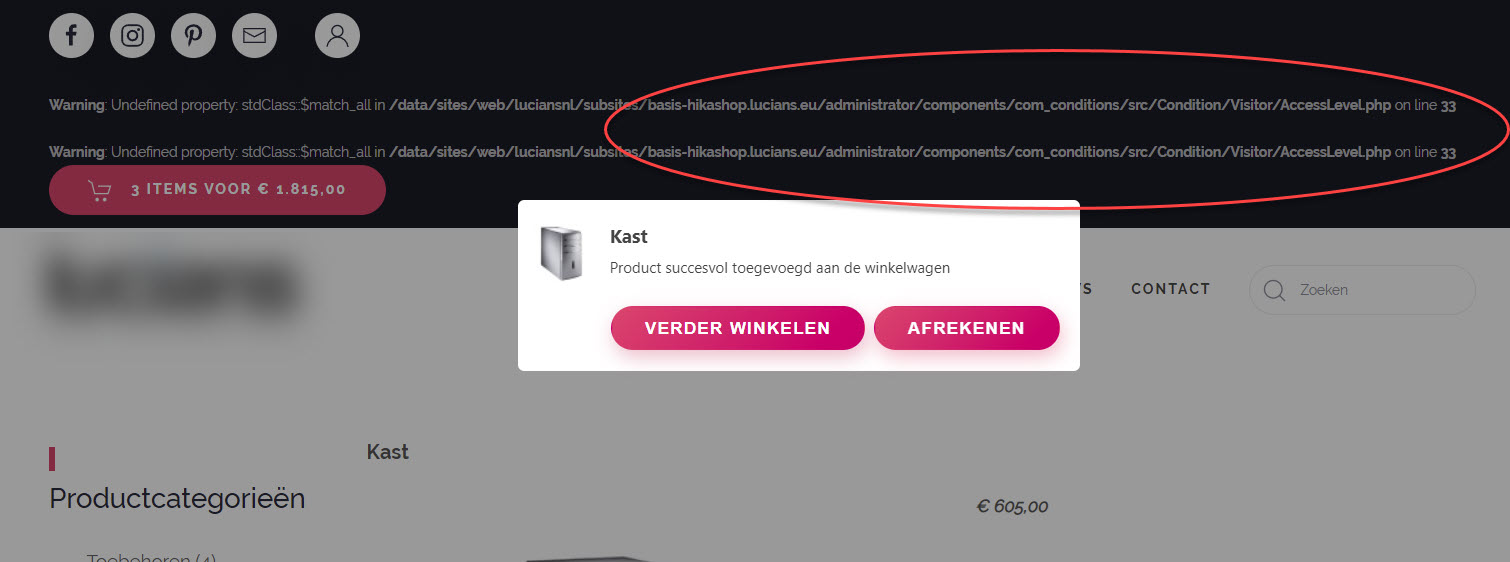Click the Kast computer thumbnail in popup
Screen dimensions: 1510x562
click(560, 252)
